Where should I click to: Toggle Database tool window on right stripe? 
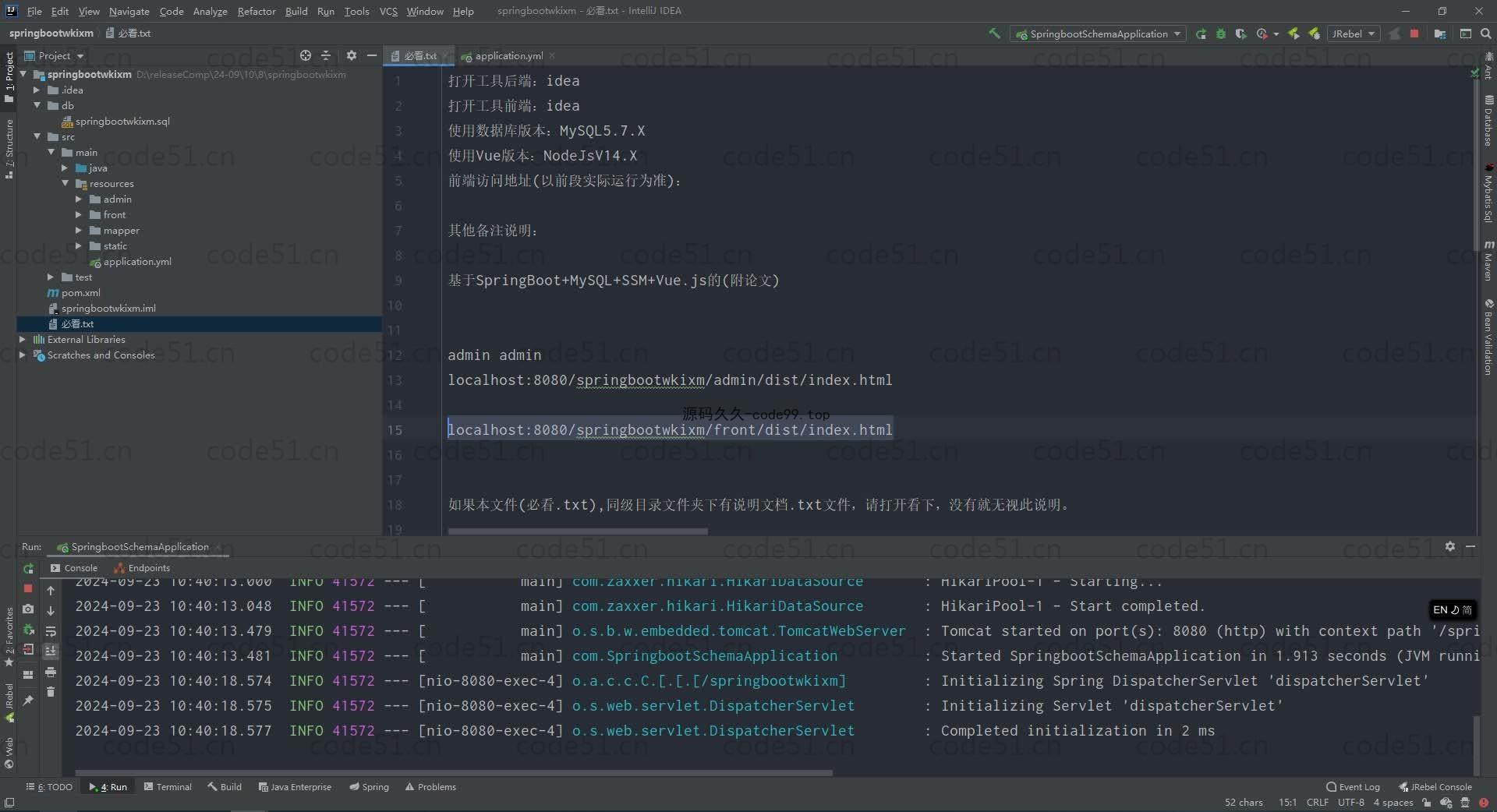(1488, 121)
